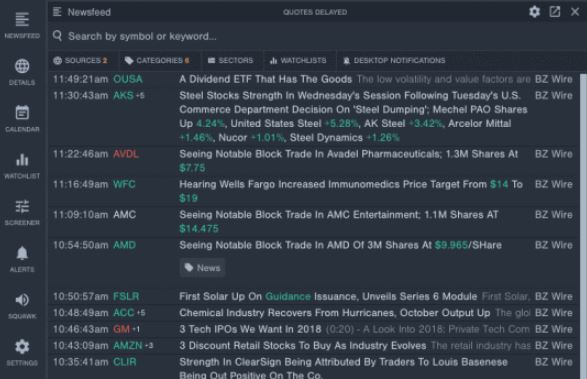Screen dimensions: 587x379
Task: Open the Sources filter tab
Action: [x=80, y=60]
